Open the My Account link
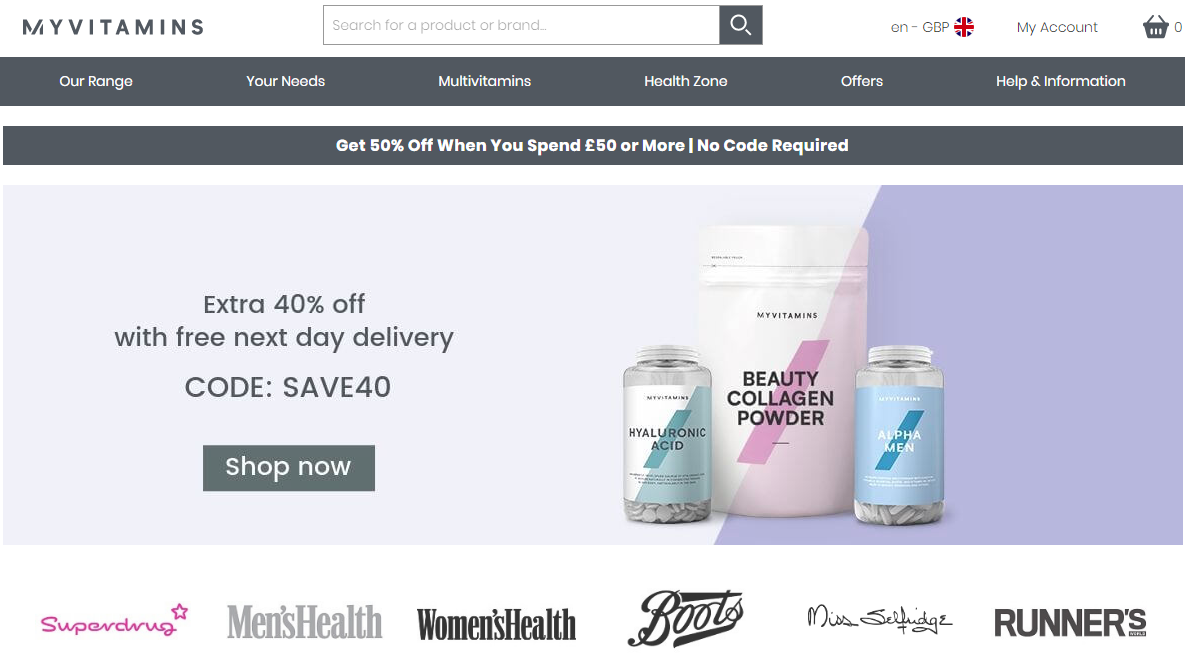The width and height of the screenshot is (1185, 658). [x=1057, y=27]
